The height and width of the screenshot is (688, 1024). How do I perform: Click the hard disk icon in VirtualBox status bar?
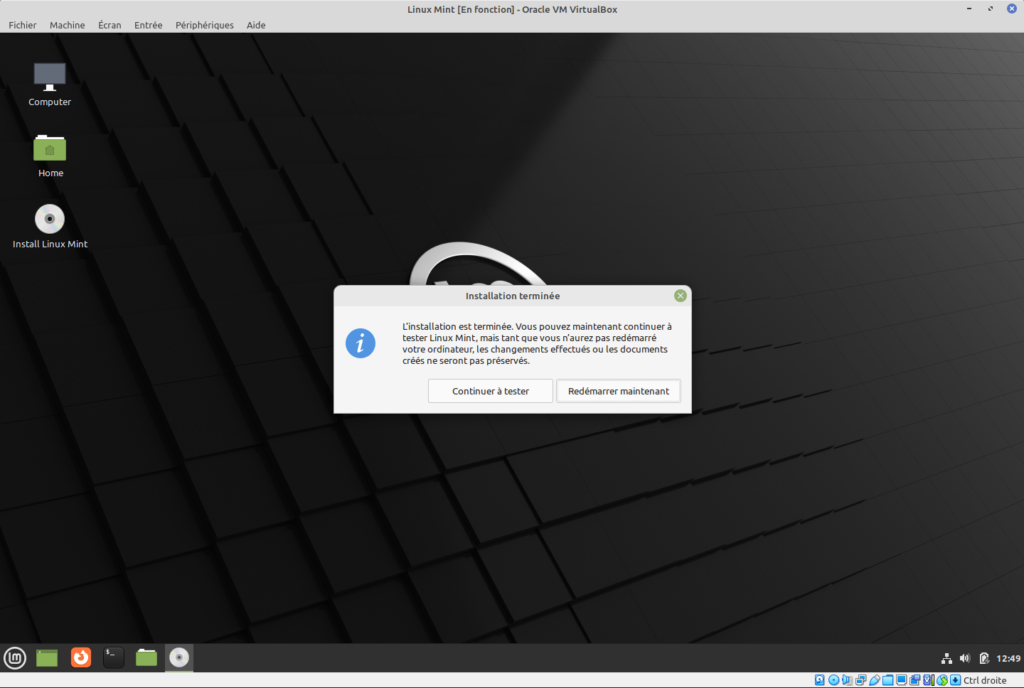pyautogui.click(x=820, y=680)
